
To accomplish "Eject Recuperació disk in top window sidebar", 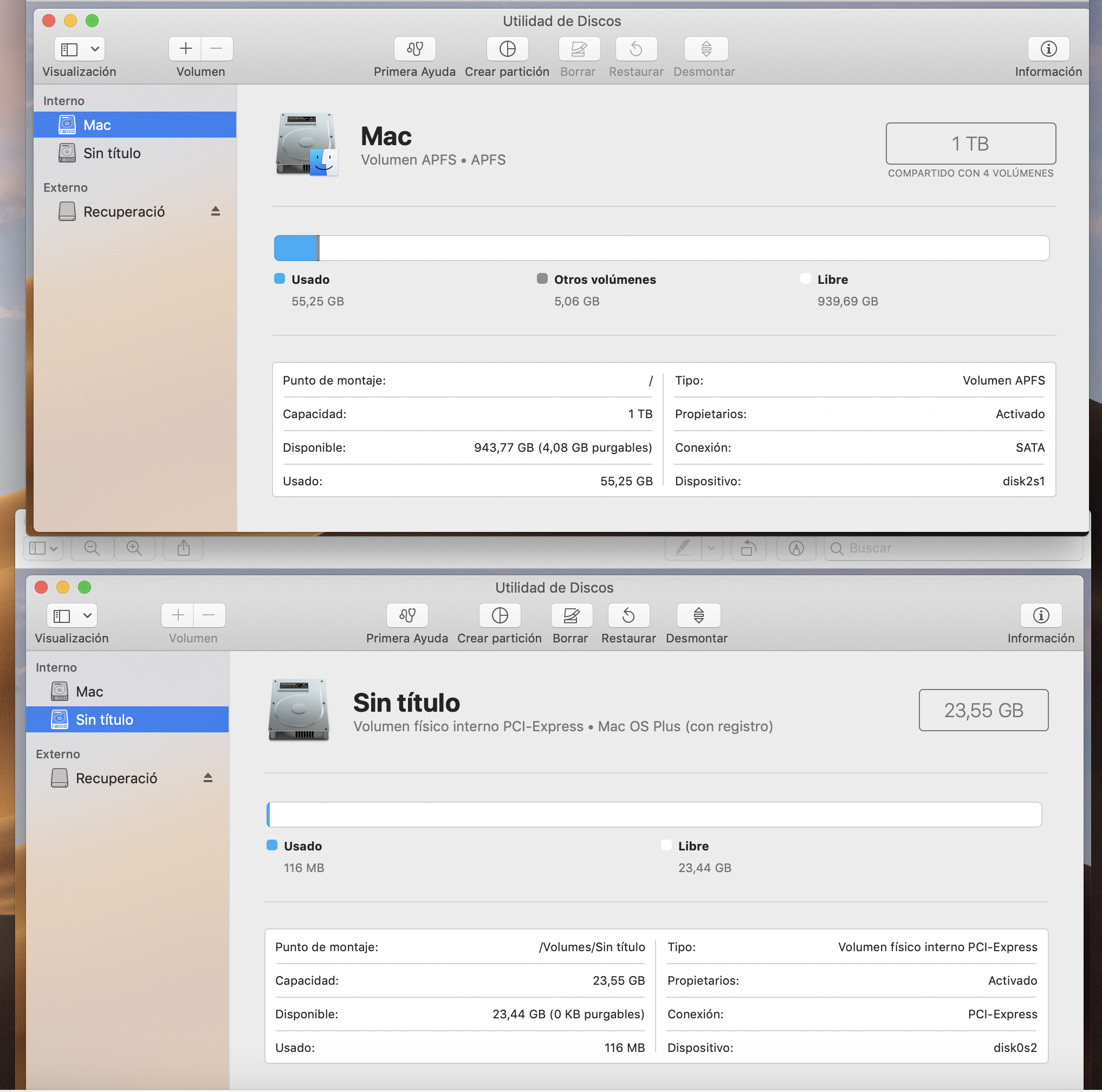I will pyautogui.click(x=215, y=212).
